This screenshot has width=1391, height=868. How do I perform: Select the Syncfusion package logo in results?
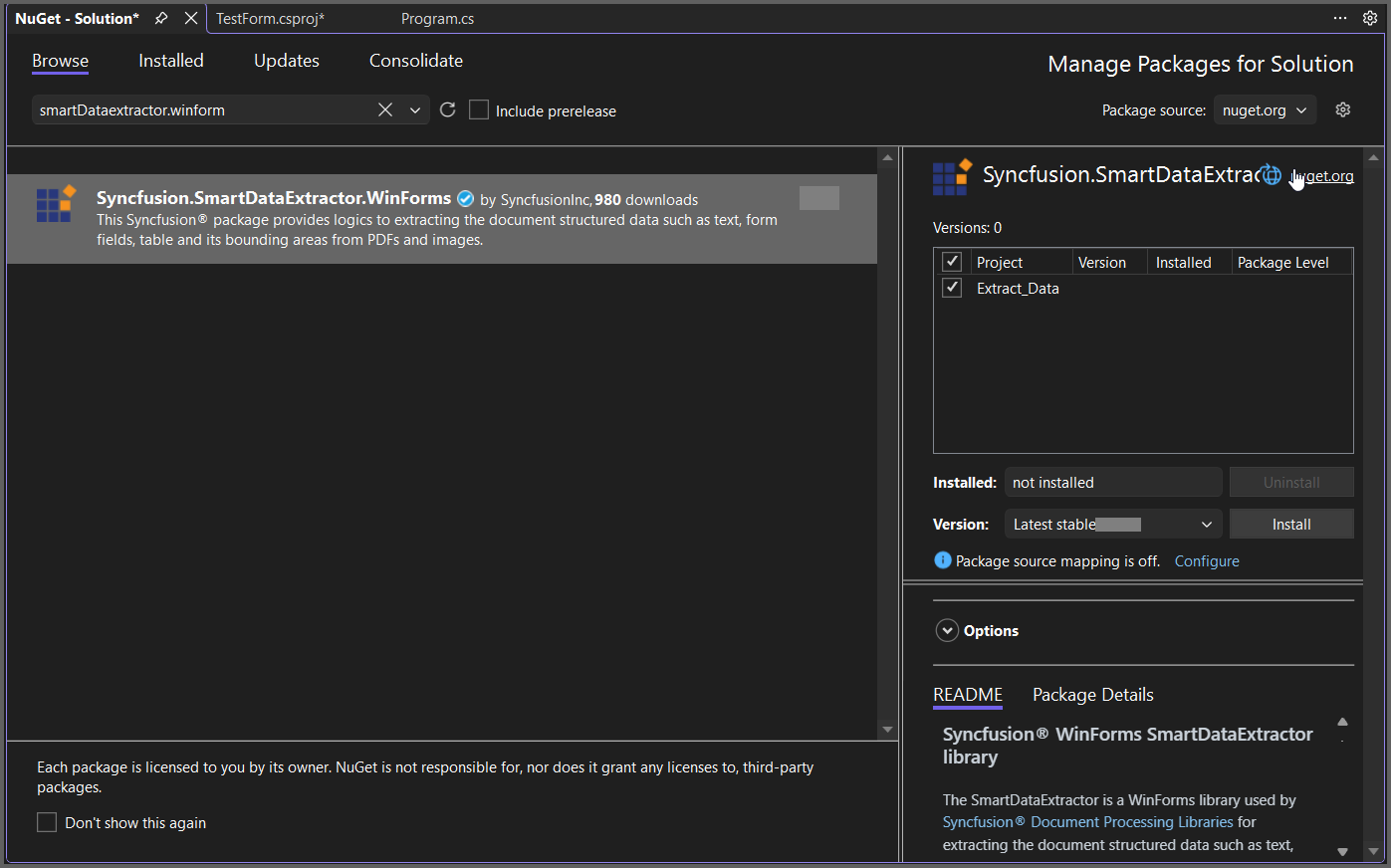pyautogui.click(x=56, y=203)
